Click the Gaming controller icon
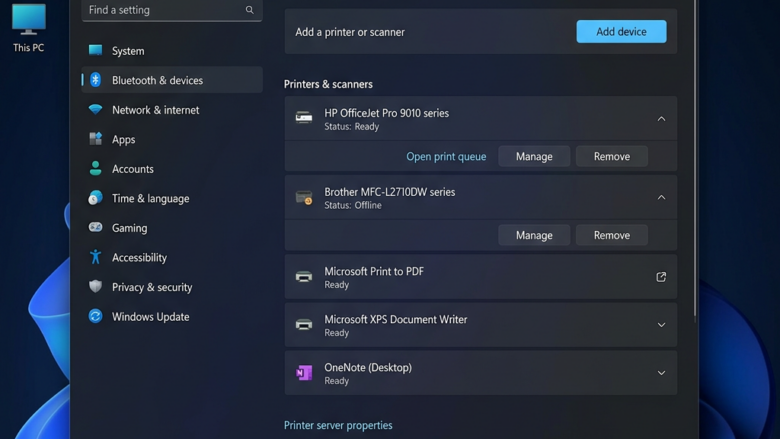Image resolution: width=780 pixels, height=439 pixels. point(95,227)
